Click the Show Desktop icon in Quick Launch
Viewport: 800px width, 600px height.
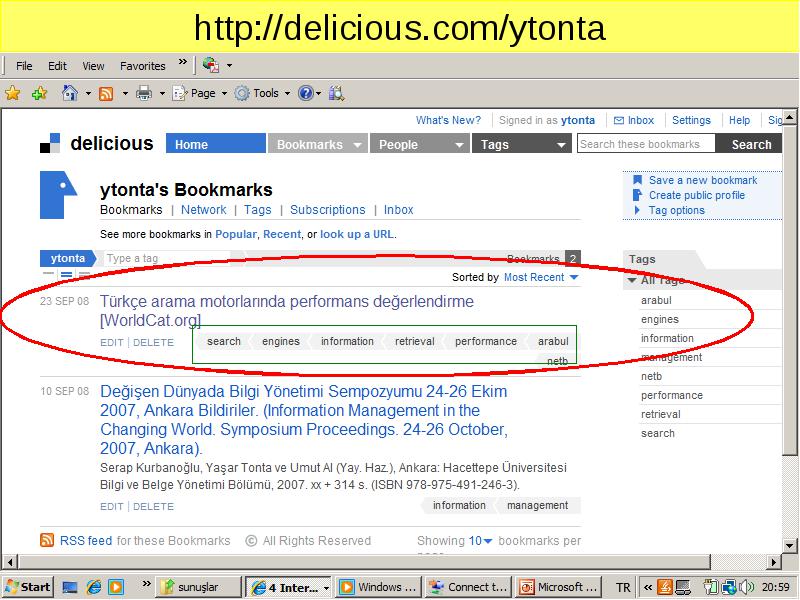point(70,587)
